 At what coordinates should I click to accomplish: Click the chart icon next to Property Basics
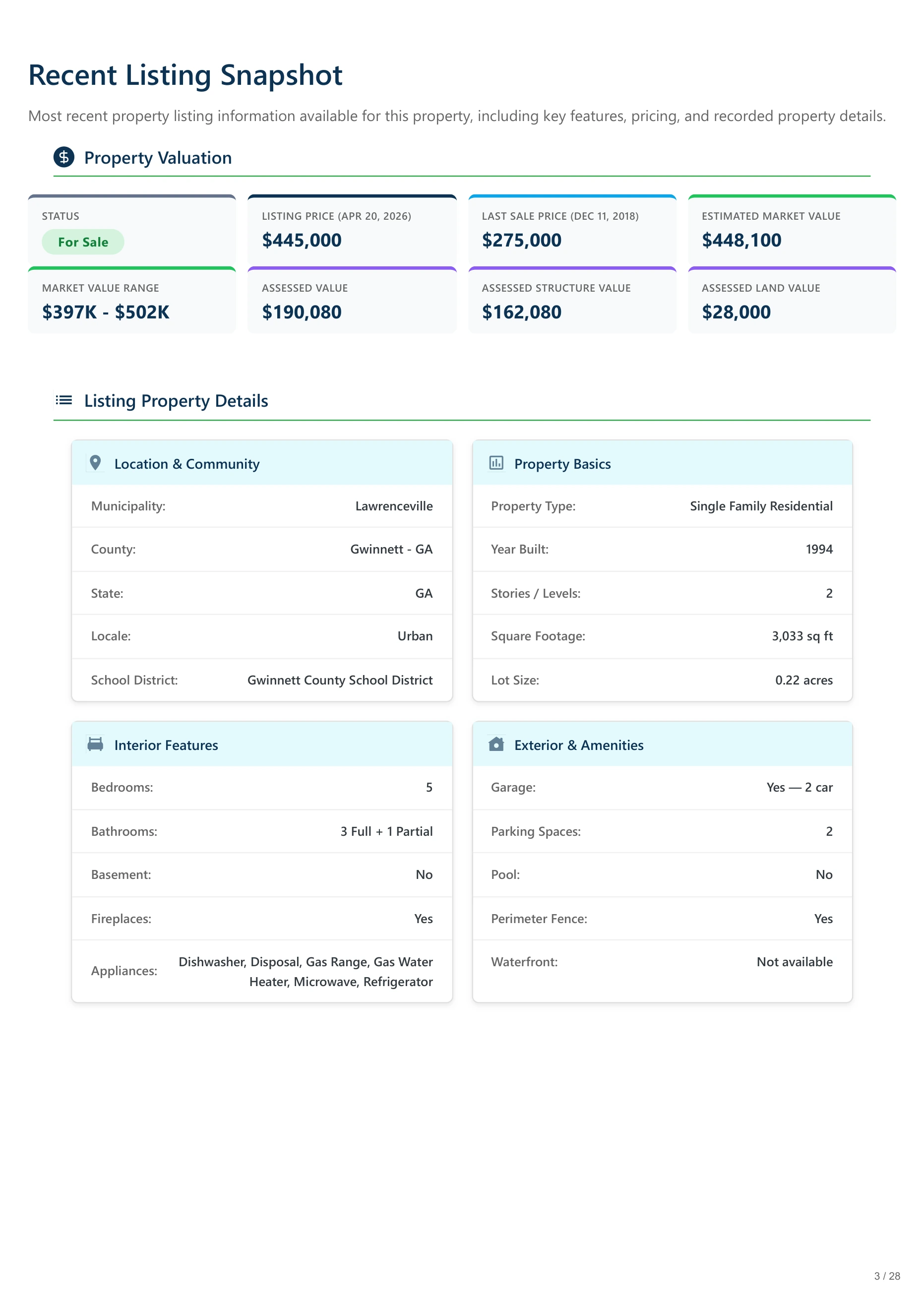pos(496,463)
